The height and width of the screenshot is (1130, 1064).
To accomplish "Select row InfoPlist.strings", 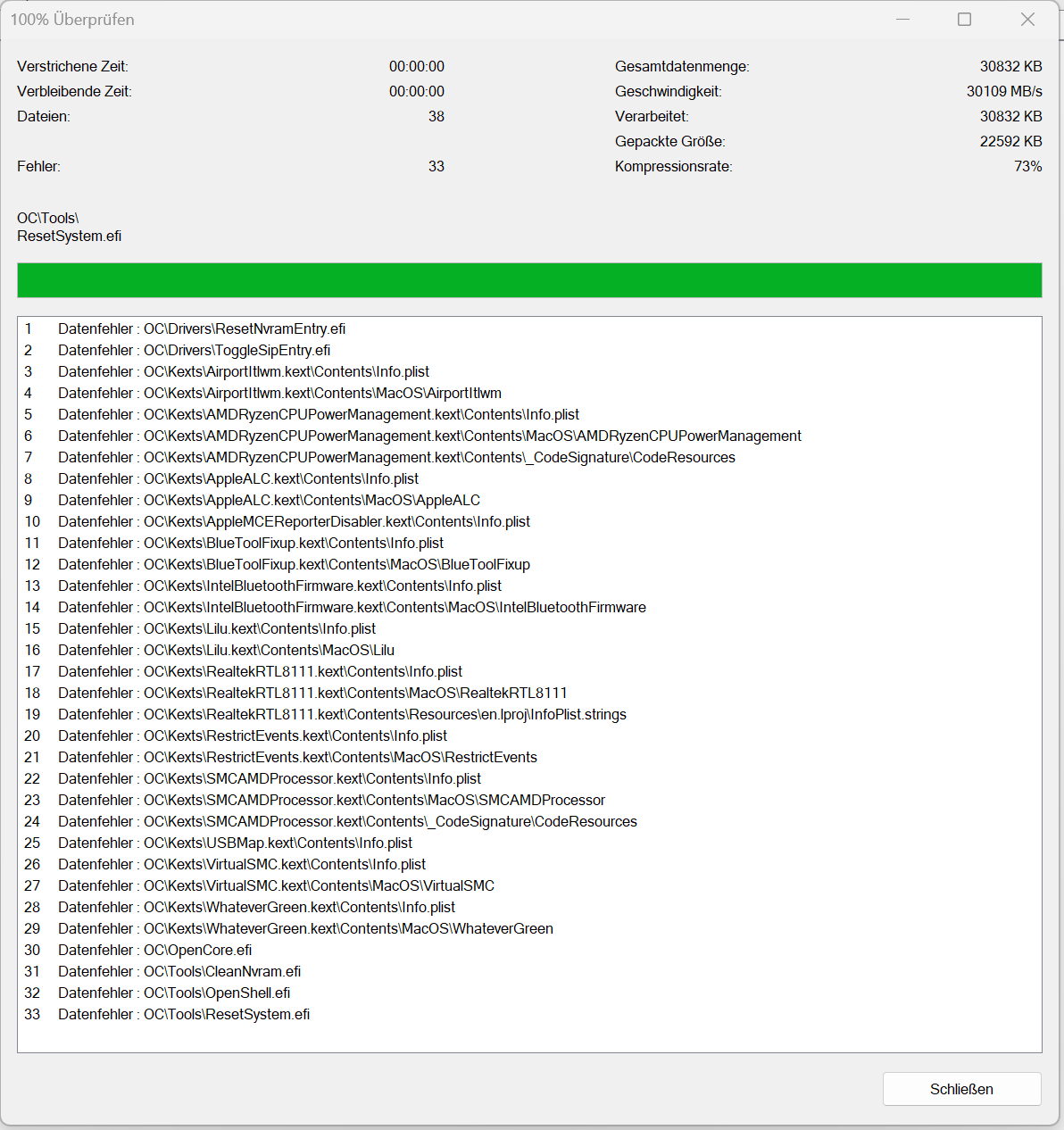I will pyautogui.click(x=529, y=714).
